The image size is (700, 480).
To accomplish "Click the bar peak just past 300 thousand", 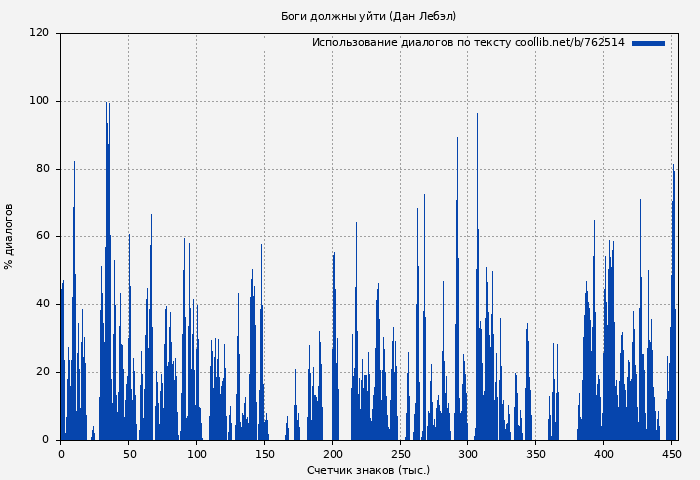I will (477, 116).
